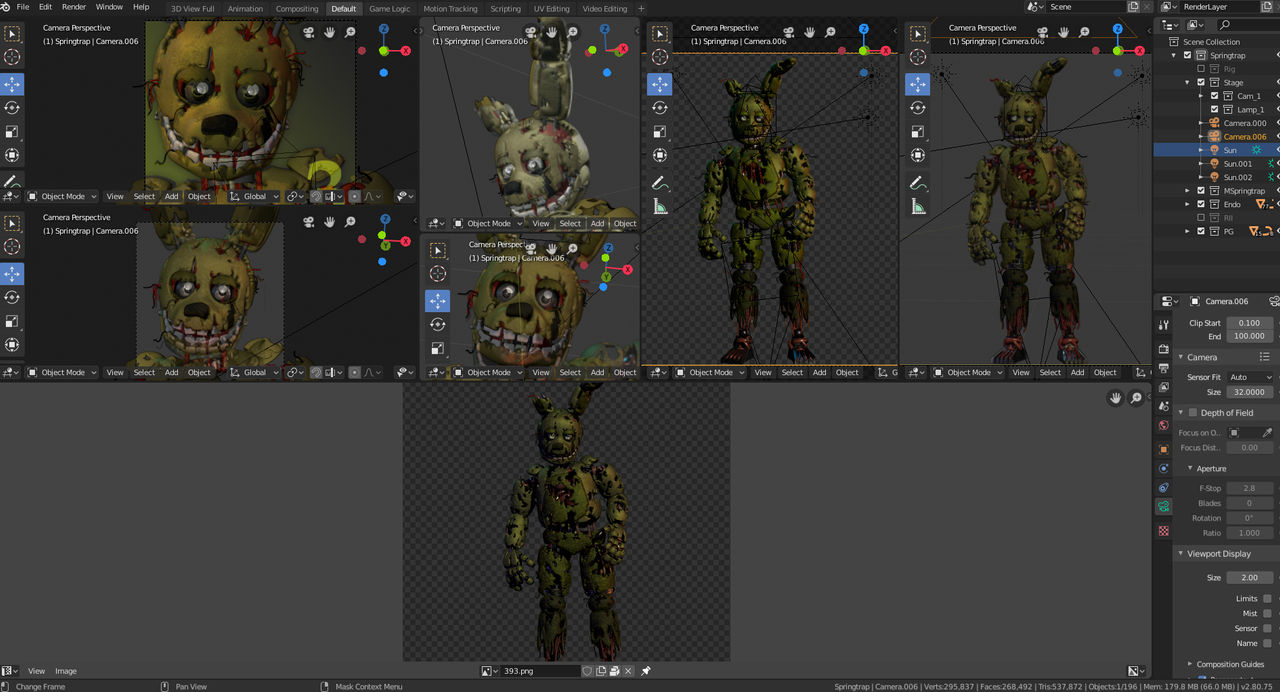Enable the Mist checkbox
1280x692 pixels.
point(1267,614)
